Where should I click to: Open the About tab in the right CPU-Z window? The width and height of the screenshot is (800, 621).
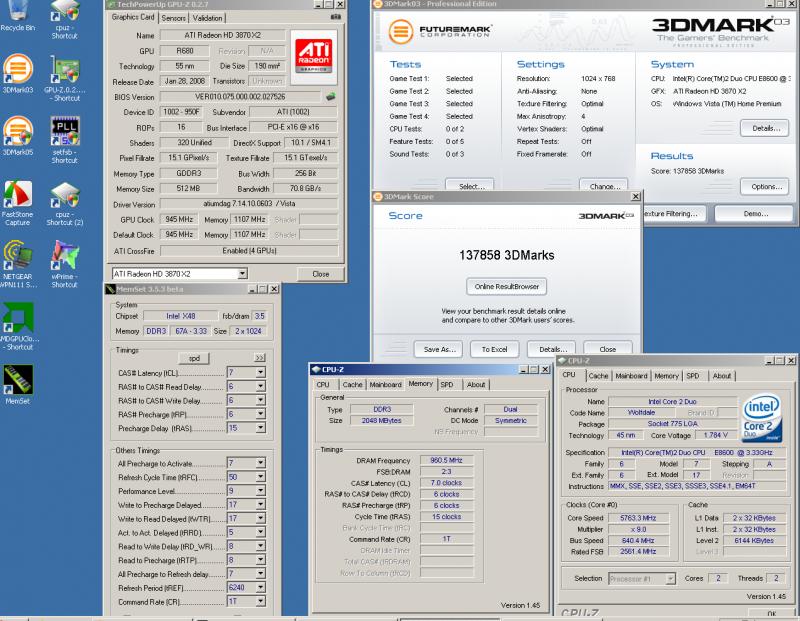[x=722, y=376]
